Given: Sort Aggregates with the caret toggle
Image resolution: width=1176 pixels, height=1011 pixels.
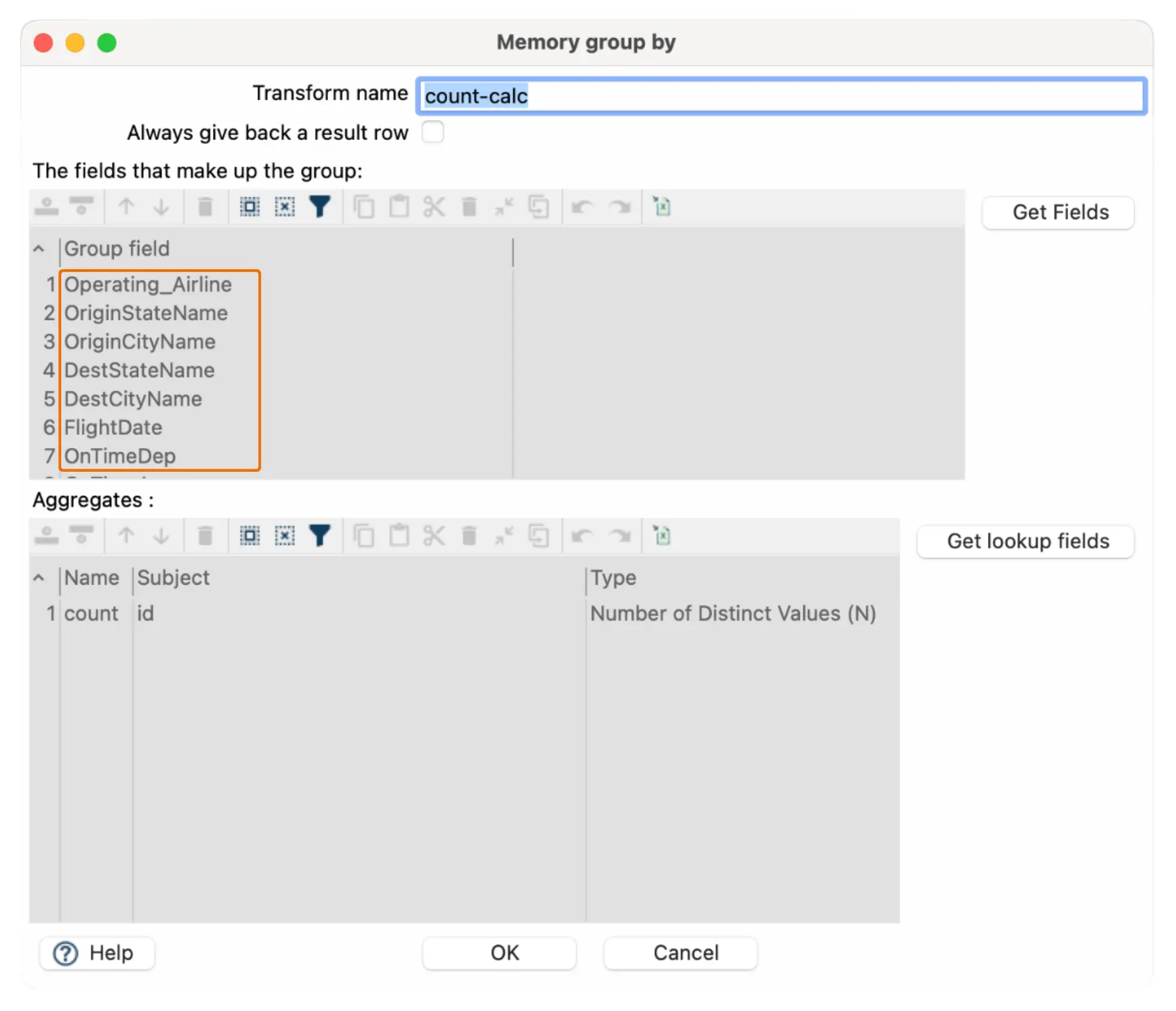Looking at the screenshot, I should (39, 578).
